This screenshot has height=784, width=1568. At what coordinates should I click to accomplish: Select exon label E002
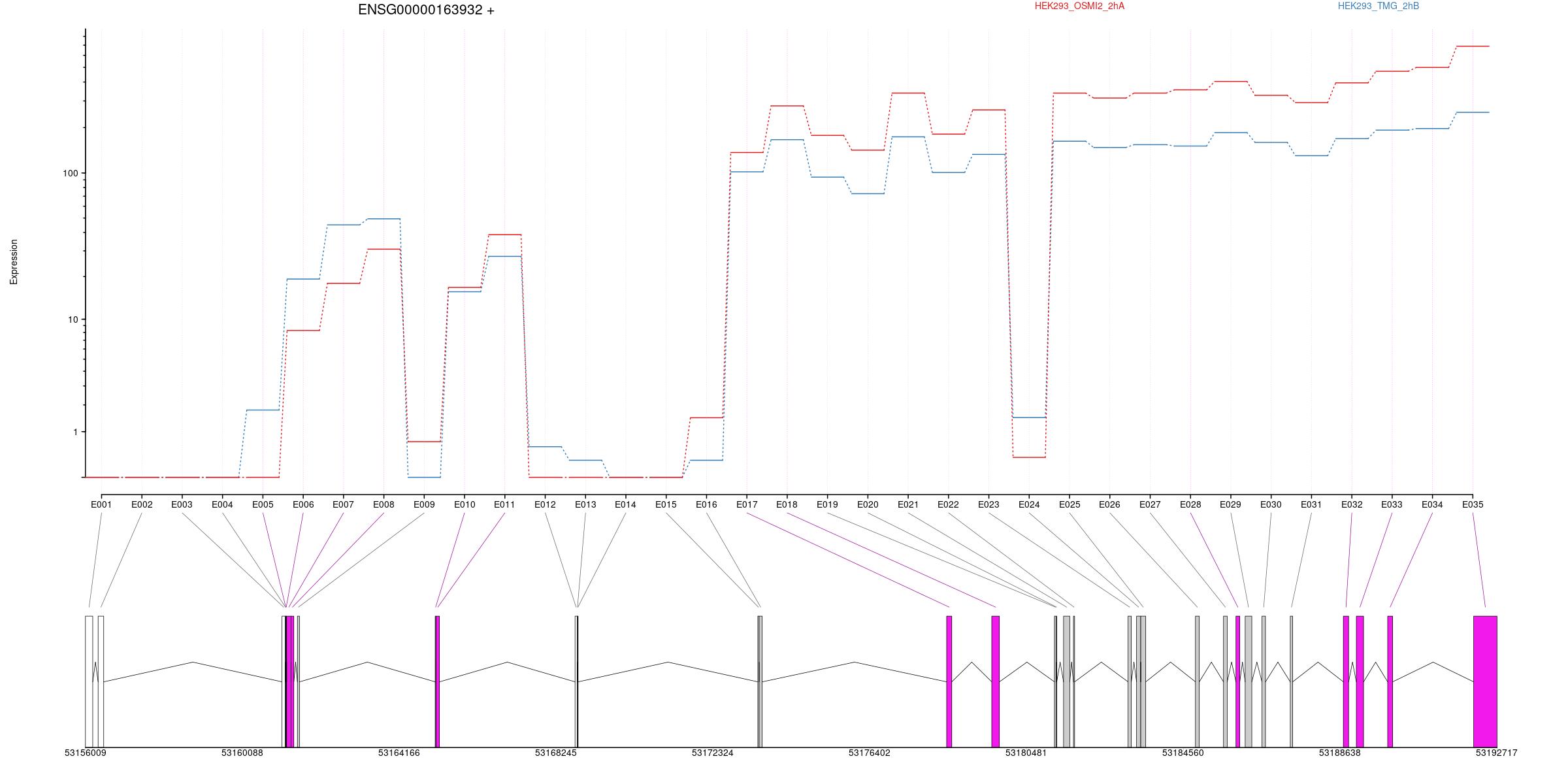click(x=142, y=504)
